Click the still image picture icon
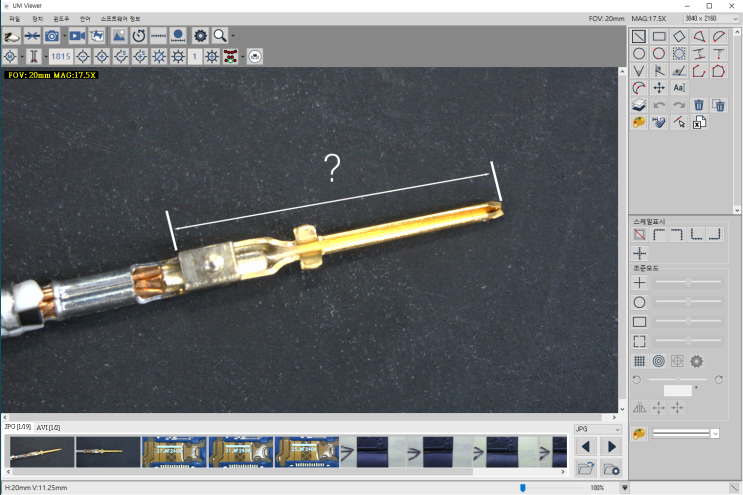 [x=119, y=36]
